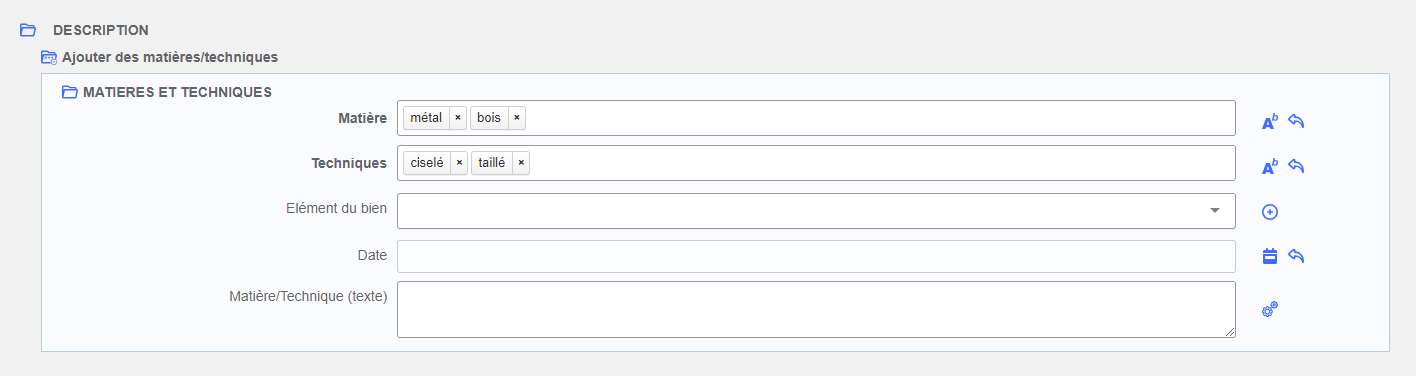Click the thesaurus icon beside Matière field
Screen dimensions: 1416x376
(1269, 122)
